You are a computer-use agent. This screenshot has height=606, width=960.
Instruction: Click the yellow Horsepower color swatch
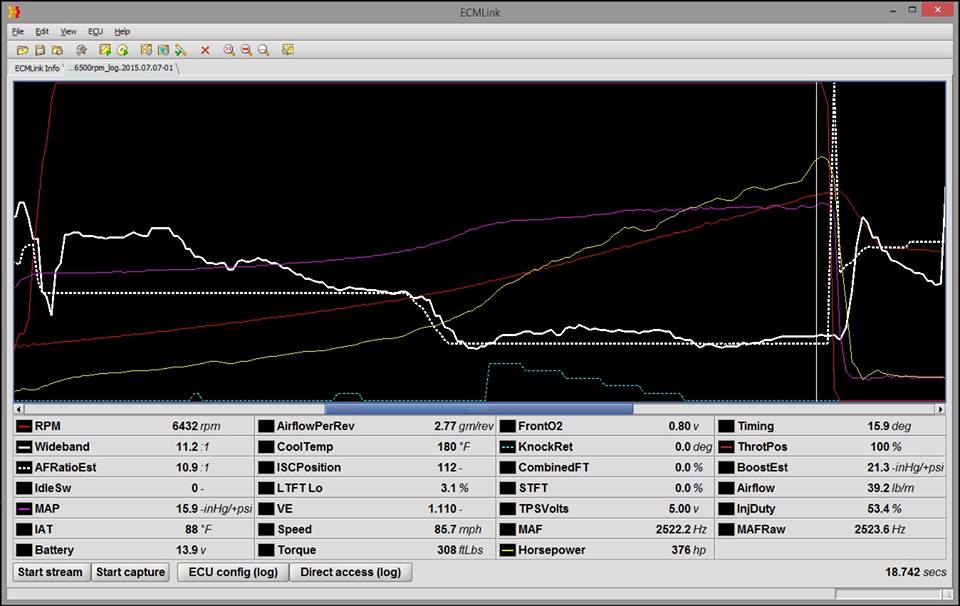tap(508, 550)
